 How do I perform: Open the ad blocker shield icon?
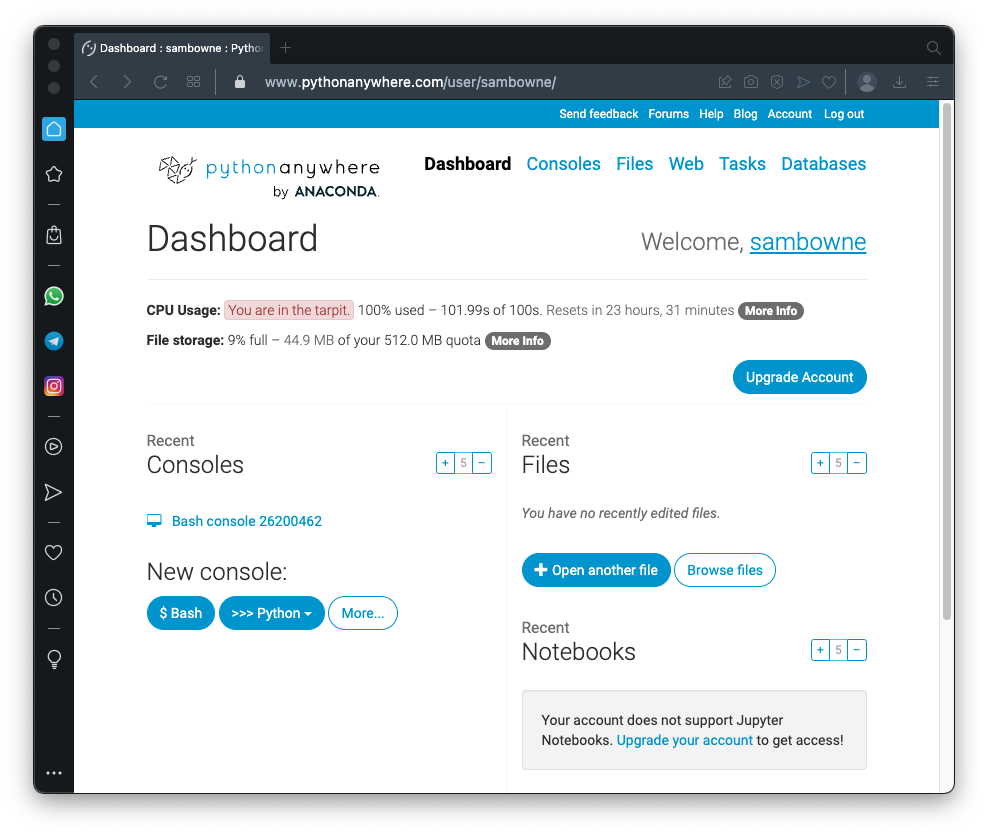point(777,82)
